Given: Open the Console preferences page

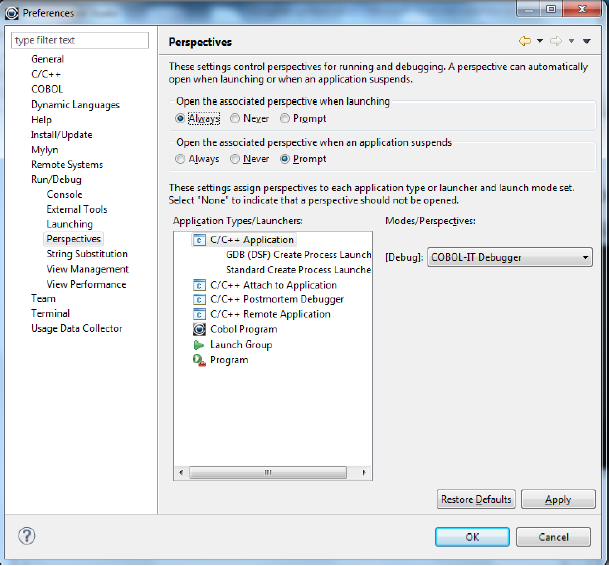Looking at the screenshot, I should point(64,194).
